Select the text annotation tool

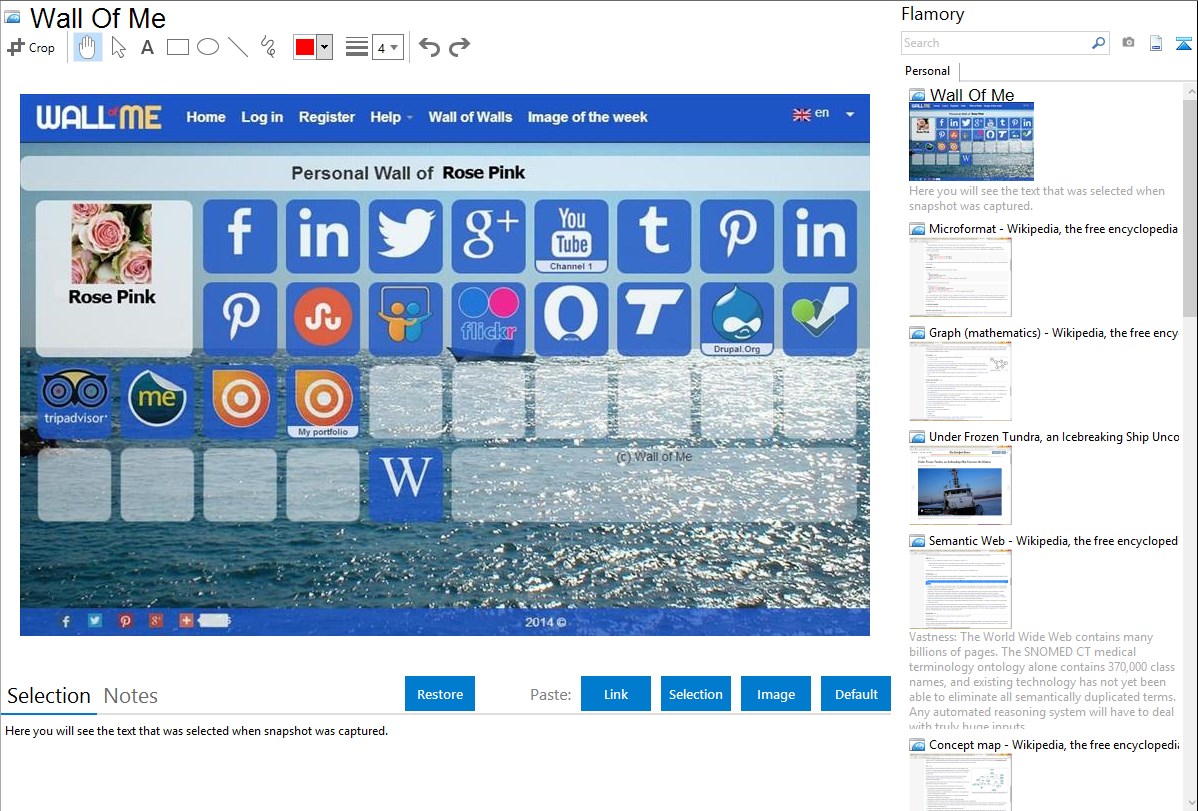pos(147,47)
